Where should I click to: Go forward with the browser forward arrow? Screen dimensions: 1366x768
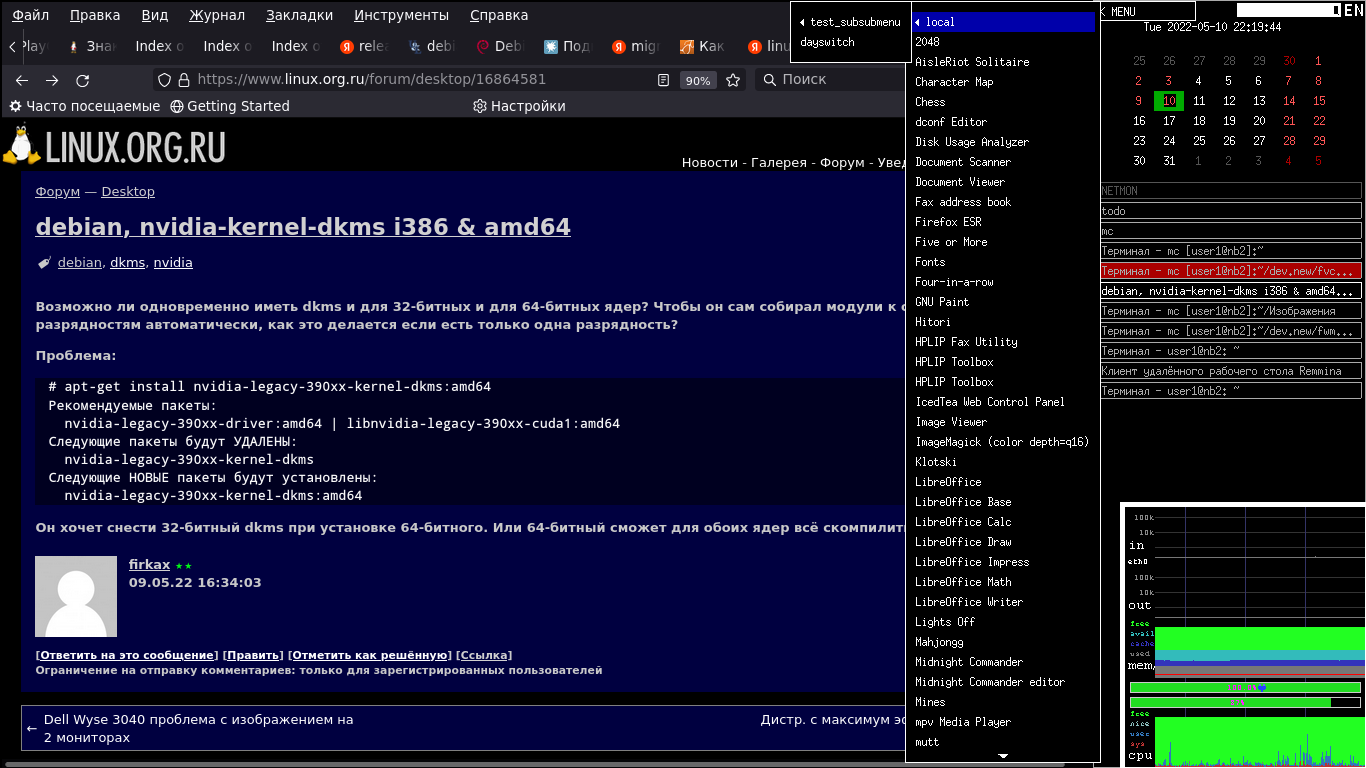tap(52, 80)
